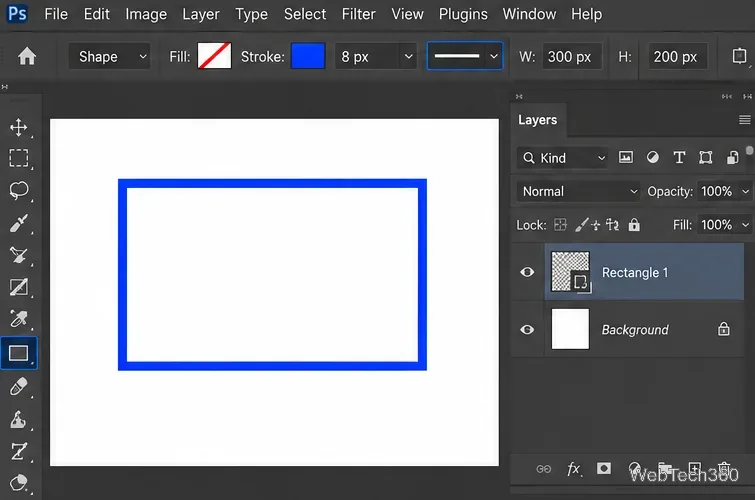Screen dimensions: 755x500
Task: Click Background layer lock icon
Action: pos(724,329)
